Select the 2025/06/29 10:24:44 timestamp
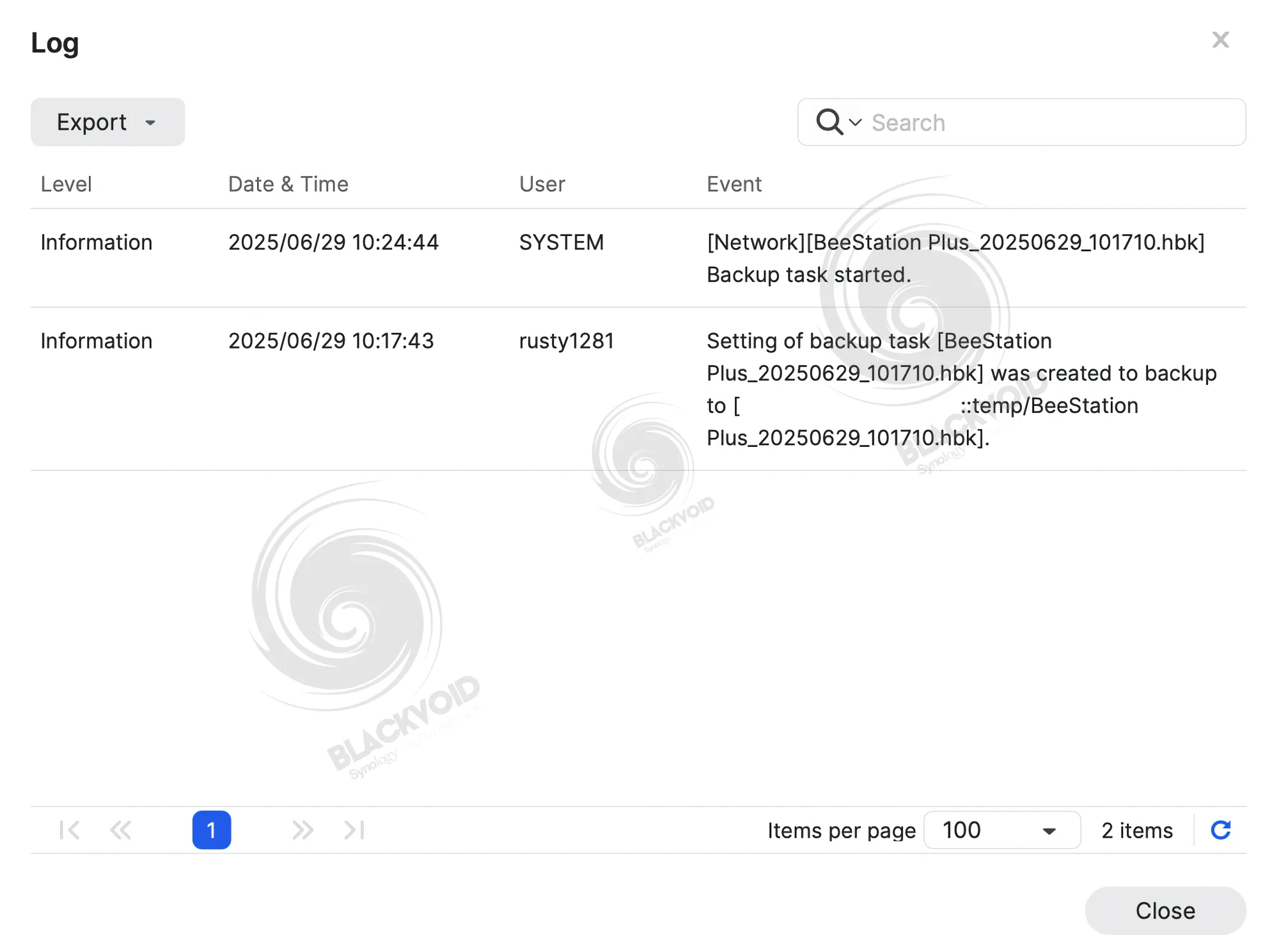 [x=333, y=242]
